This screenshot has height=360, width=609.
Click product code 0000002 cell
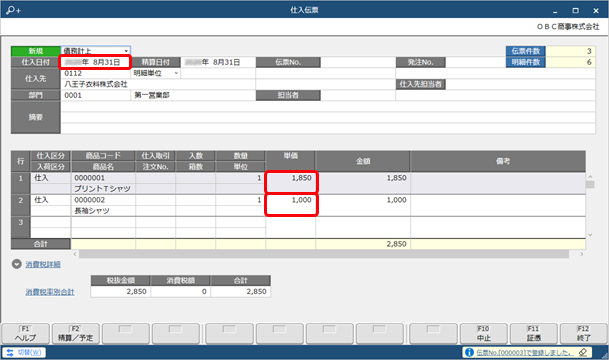tap(103, 200)
